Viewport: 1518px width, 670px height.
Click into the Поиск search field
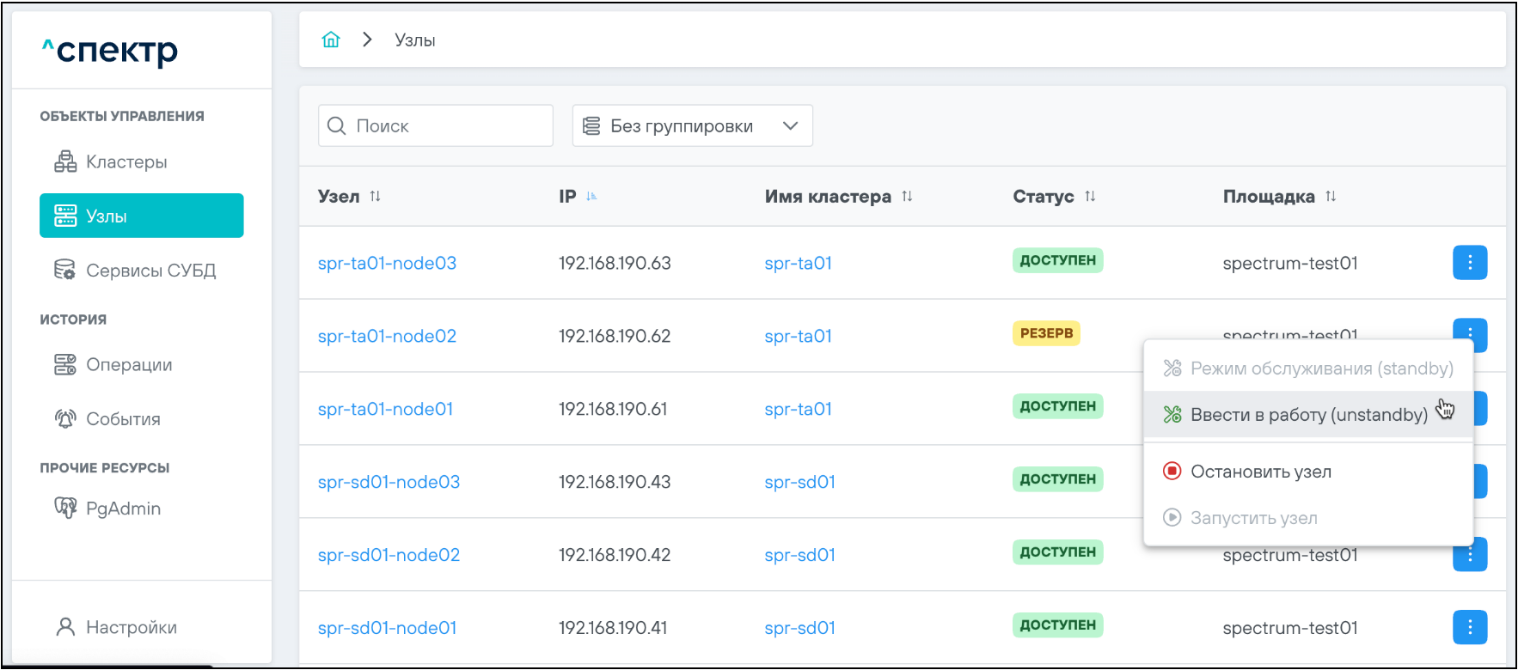click(x=447, y=126)
